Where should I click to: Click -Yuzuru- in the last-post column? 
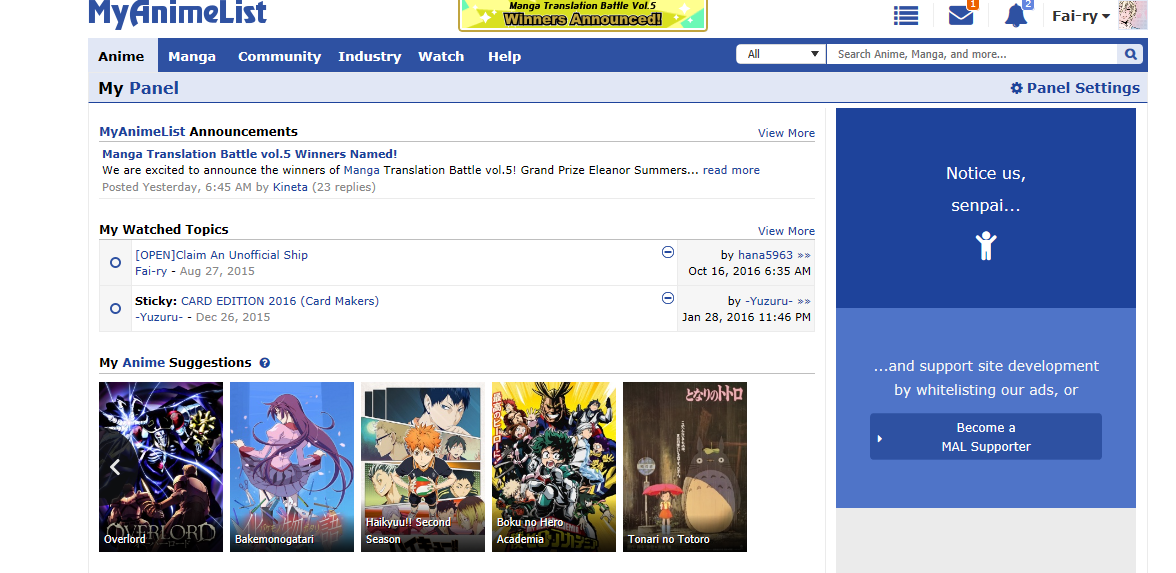[x=769, y=301]
